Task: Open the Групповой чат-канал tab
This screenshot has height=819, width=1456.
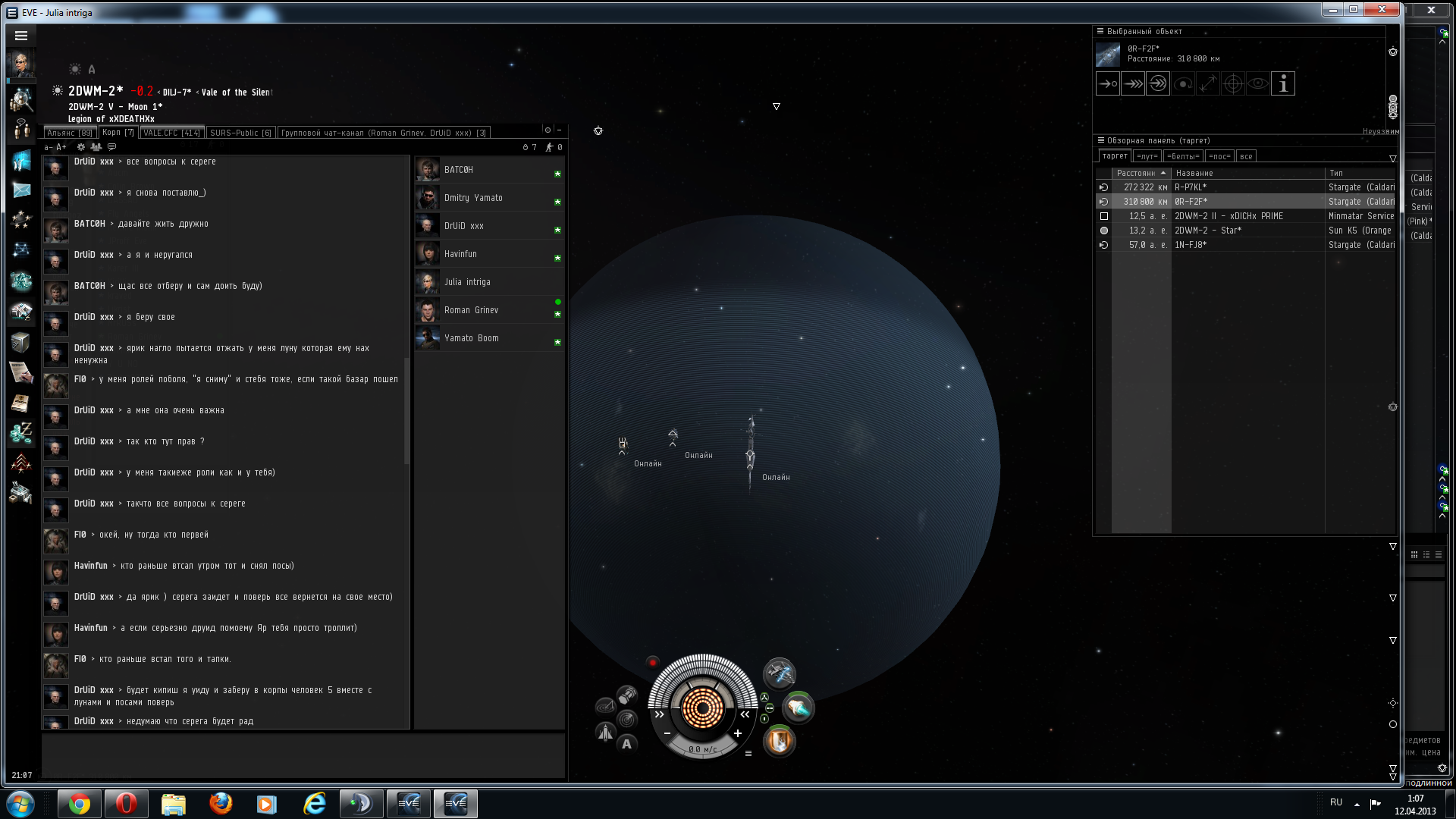Action: [384, 133]
